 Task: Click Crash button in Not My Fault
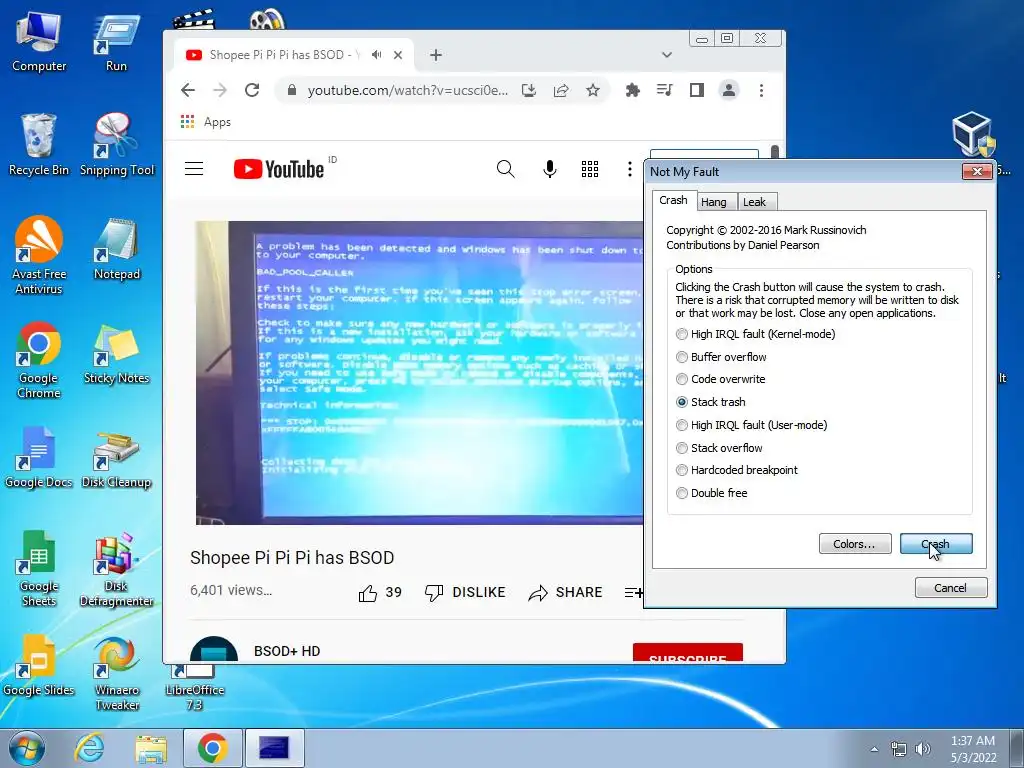point(936,543)
